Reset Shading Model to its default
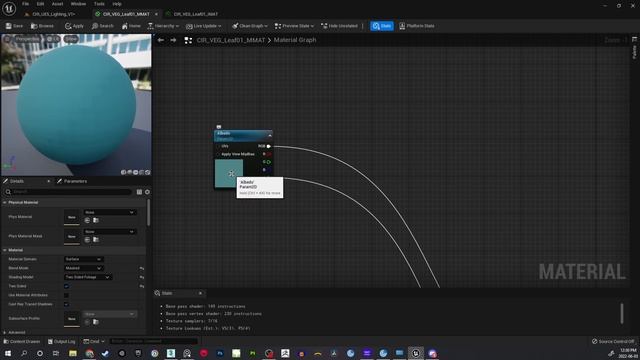The width and height of the screenshot is (640, 360). coord(142,277)
